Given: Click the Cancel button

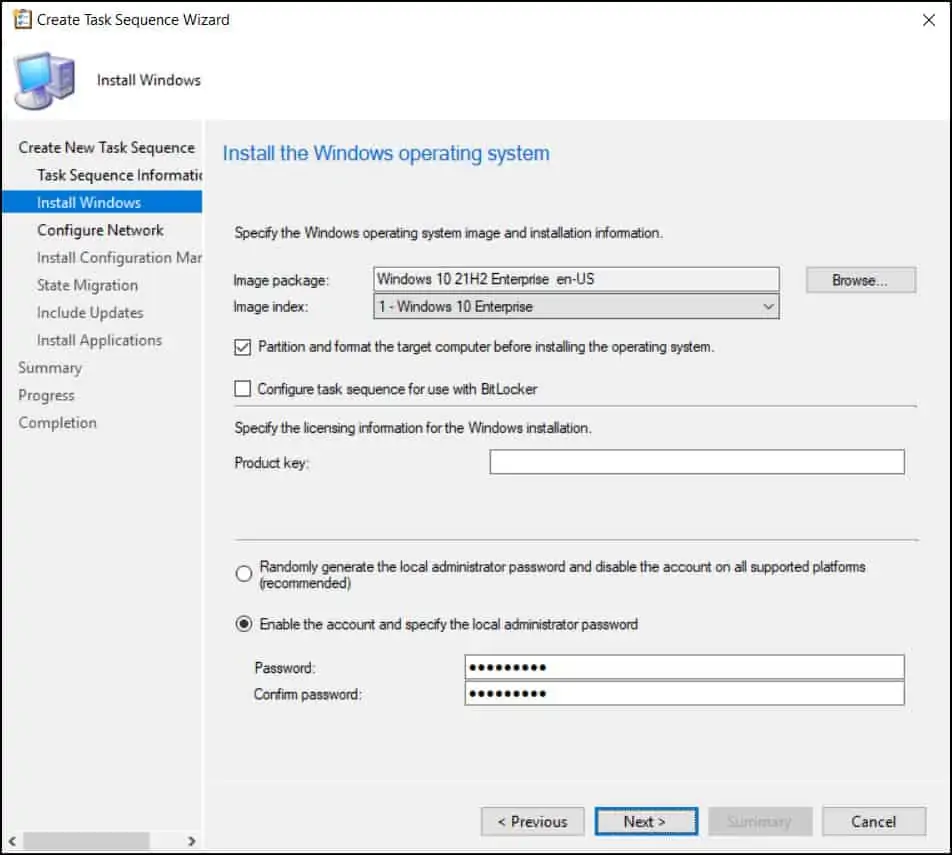Looking at the screenshot, I should (x=874, y=822).
